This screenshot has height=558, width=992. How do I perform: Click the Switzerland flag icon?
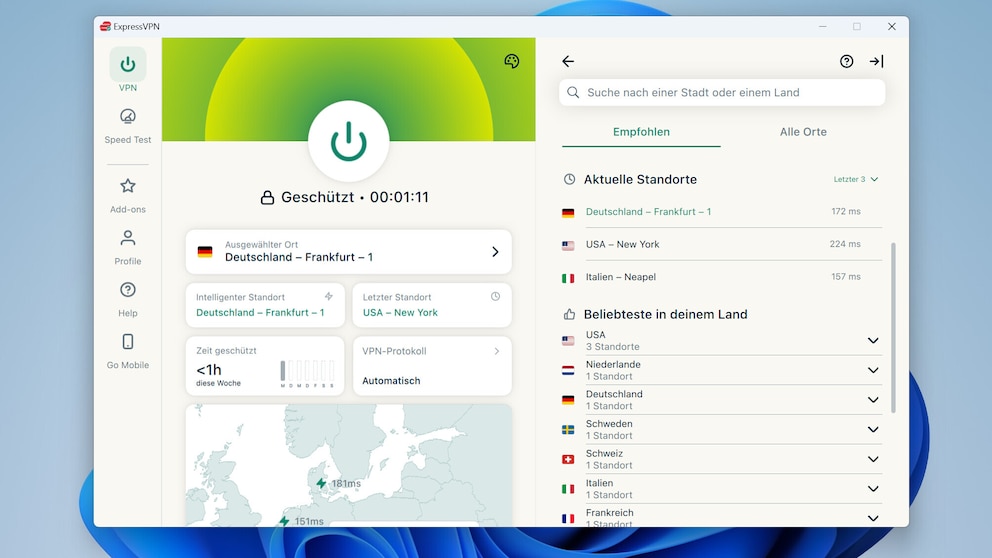coord(568,459)
